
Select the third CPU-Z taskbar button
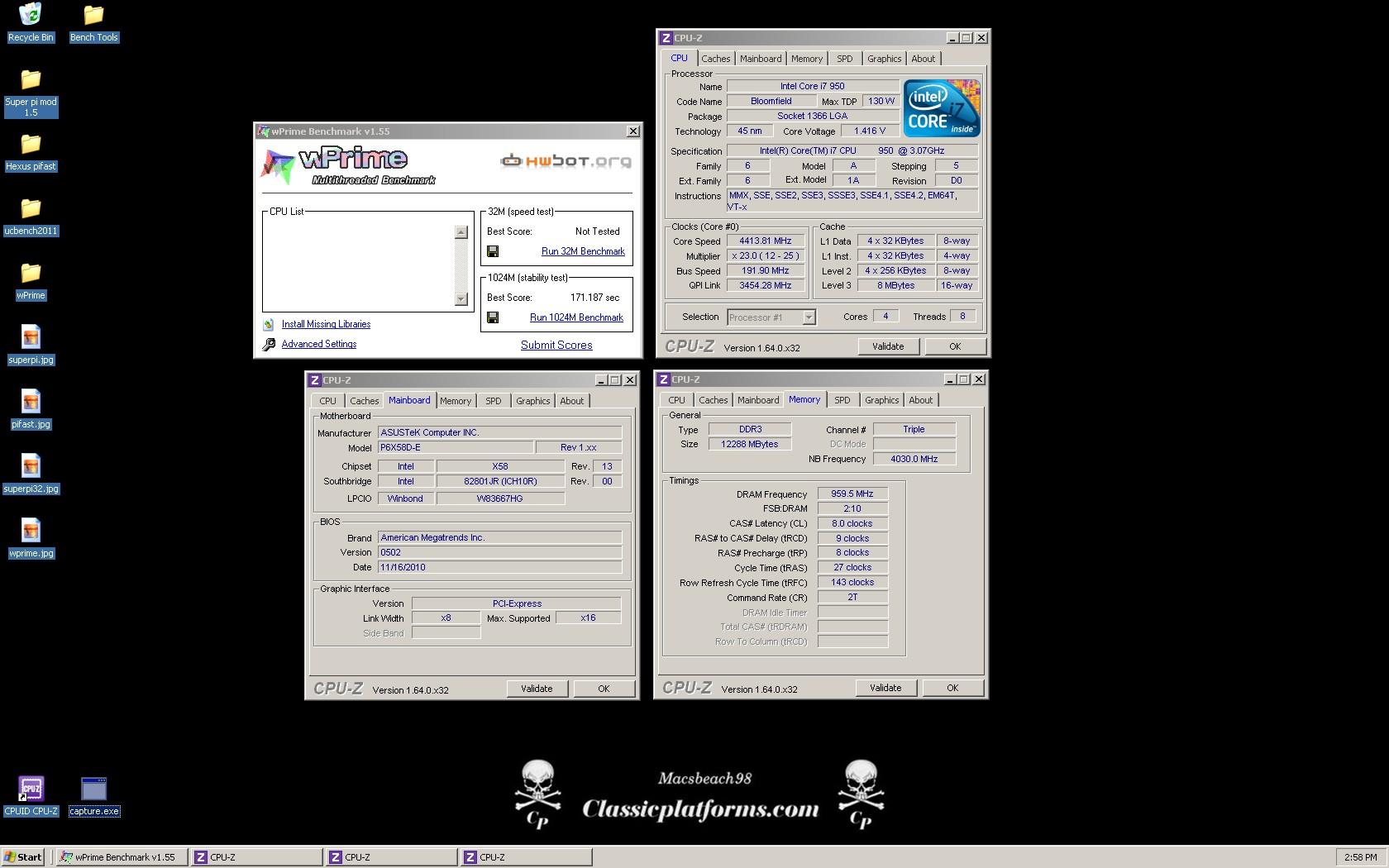coord(526,857)
